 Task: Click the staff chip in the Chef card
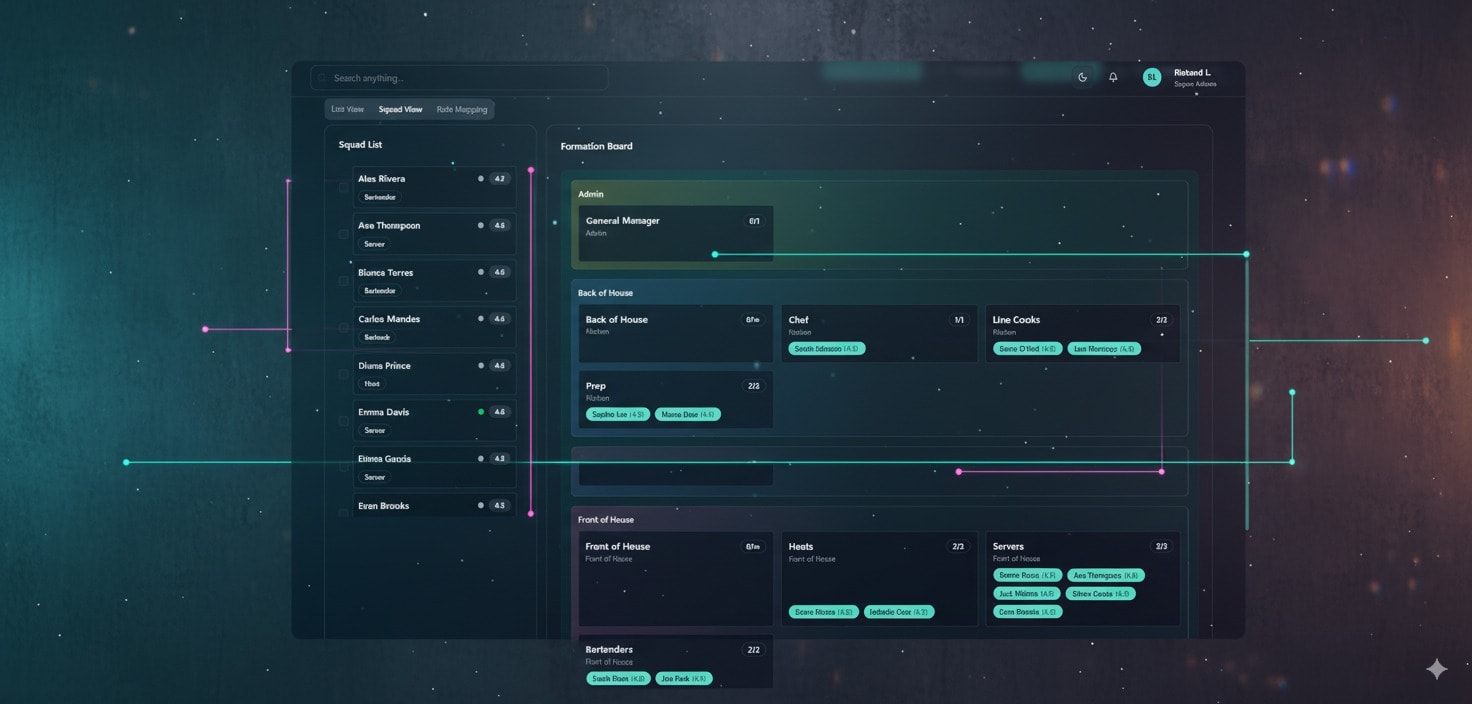[826, 349]
